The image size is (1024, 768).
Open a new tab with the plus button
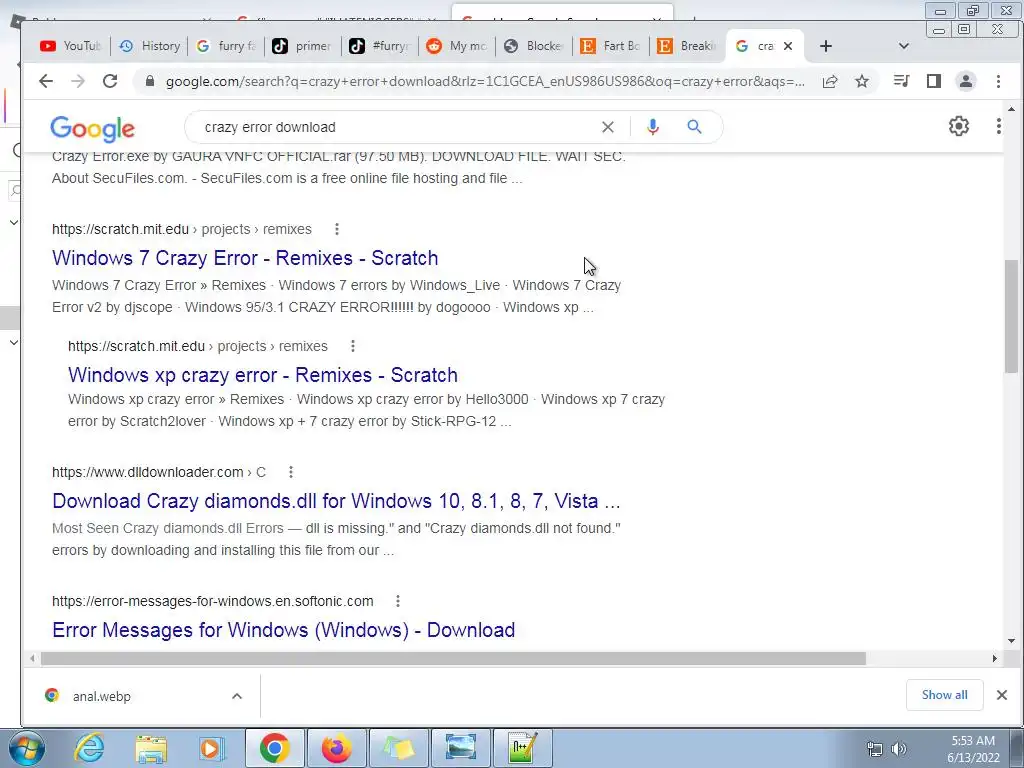pos(825,46)
